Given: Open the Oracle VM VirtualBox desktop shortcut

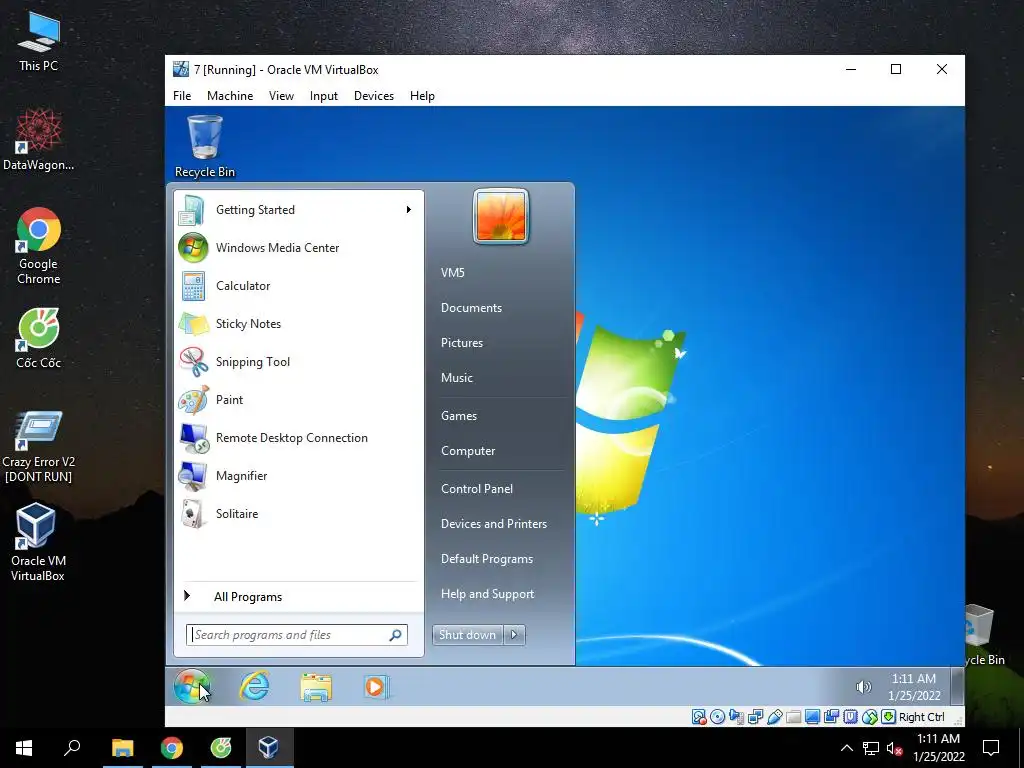Looking at the screenshot, I should [x=37, y=542].
